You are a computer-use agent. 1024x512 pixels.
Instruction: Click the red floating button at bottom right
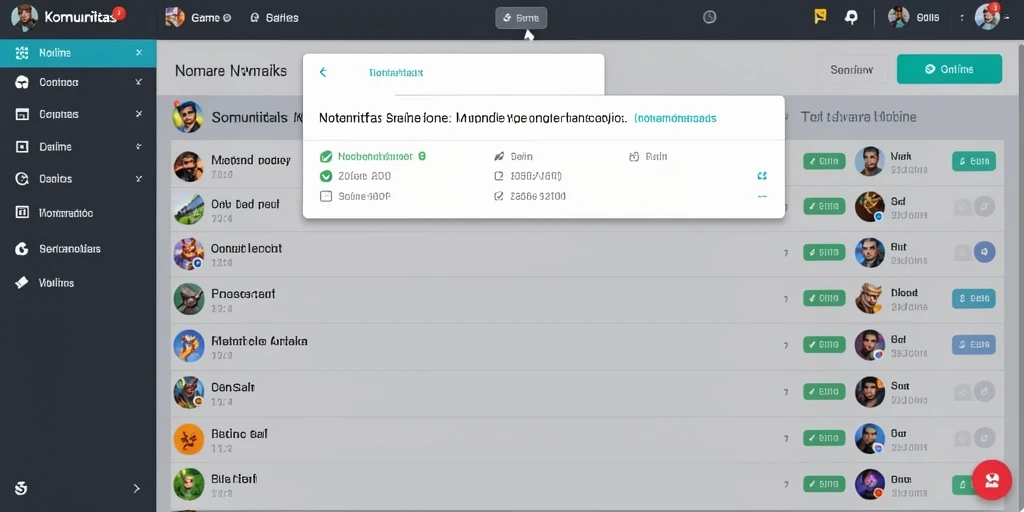click(x=991, y=480)
